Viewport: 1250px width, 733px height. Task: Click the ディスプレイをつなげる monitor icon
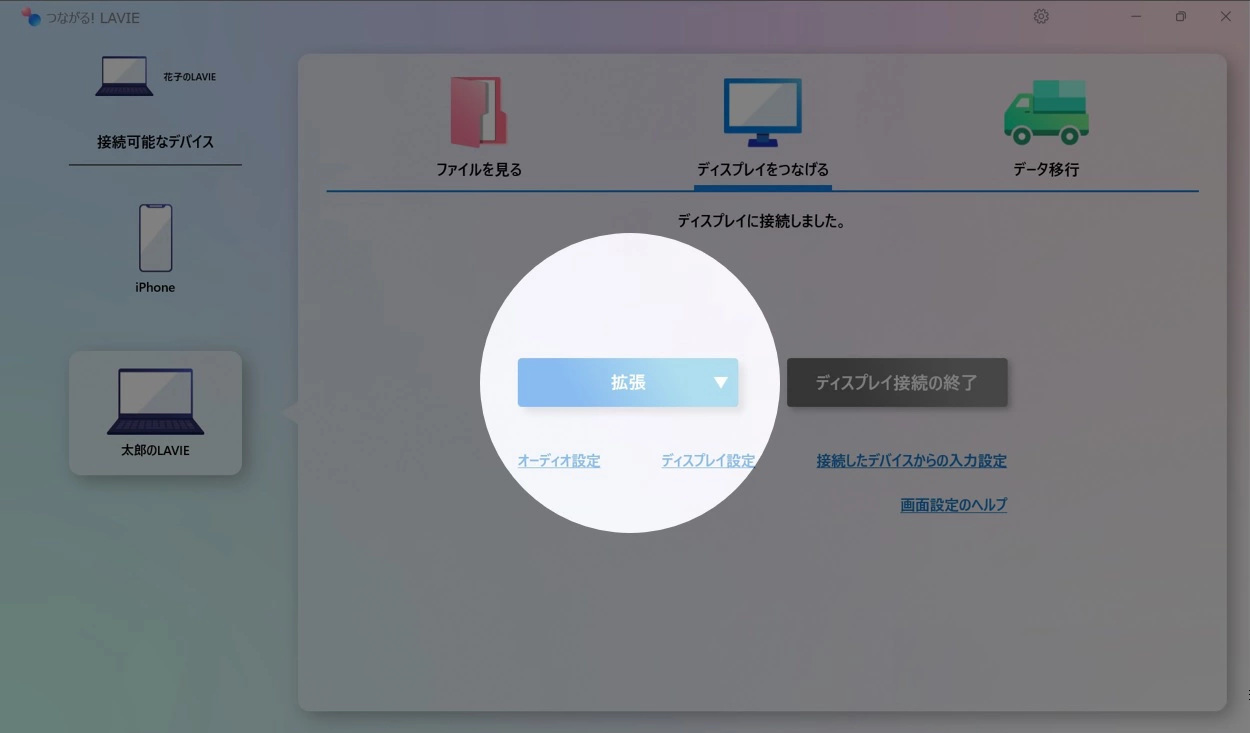tap(762, 113)
